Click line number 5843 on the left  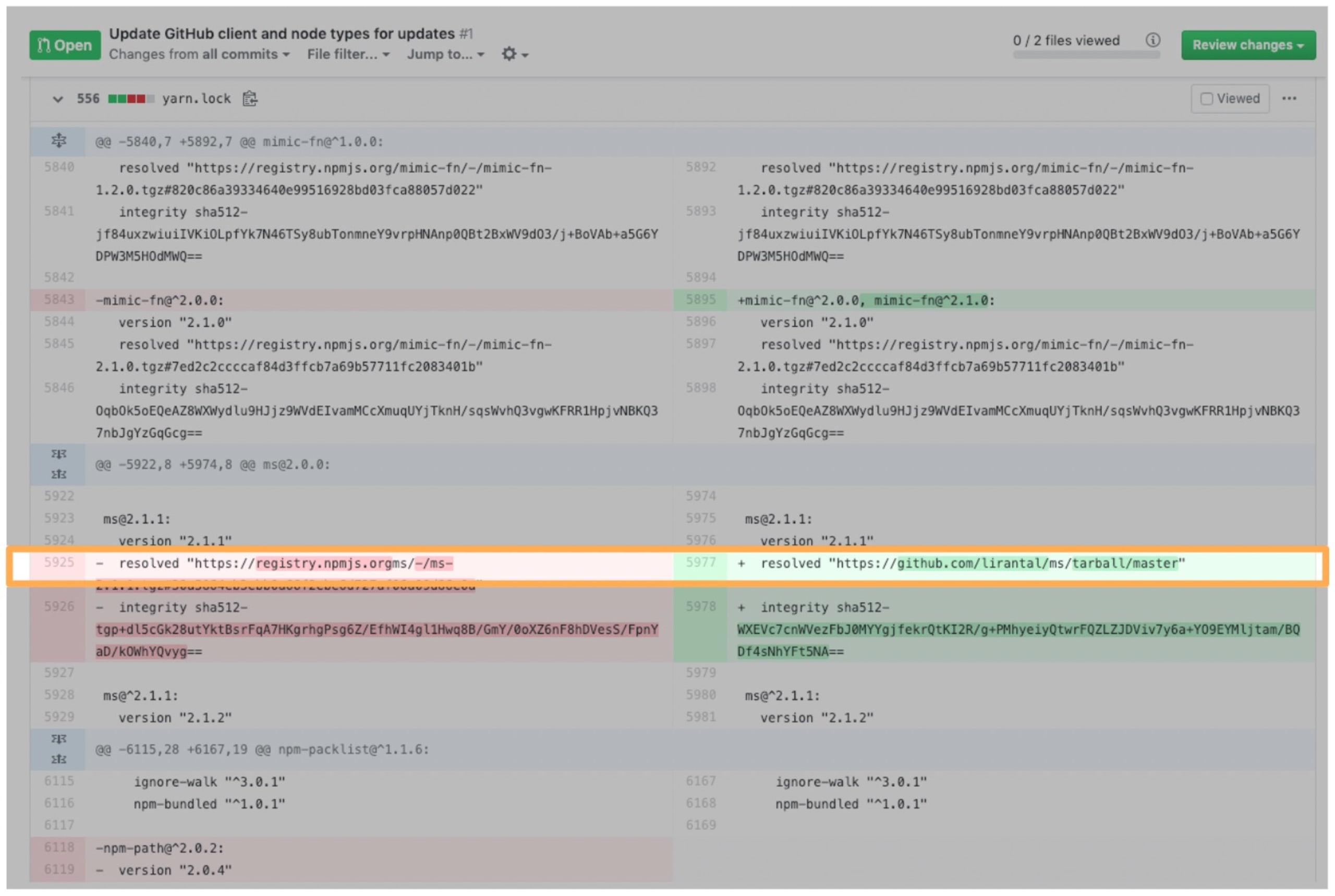tap(59, 300)
